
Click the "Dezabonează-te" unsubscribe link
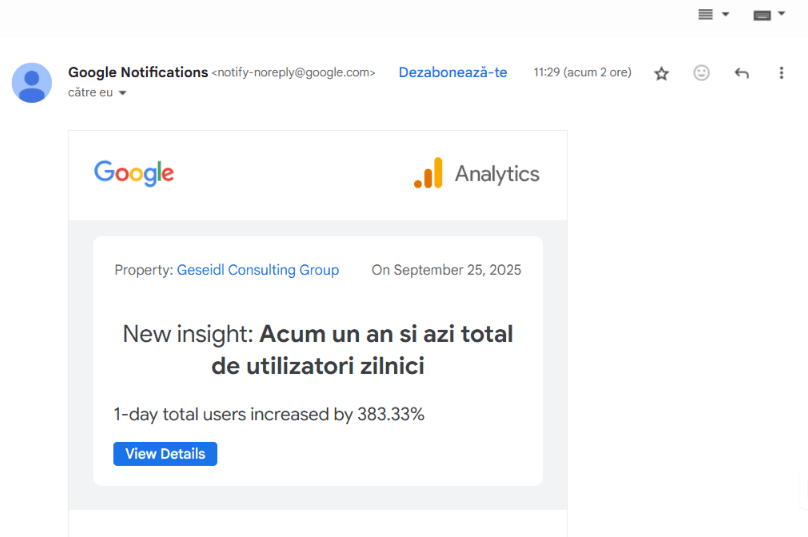(453, 72)
